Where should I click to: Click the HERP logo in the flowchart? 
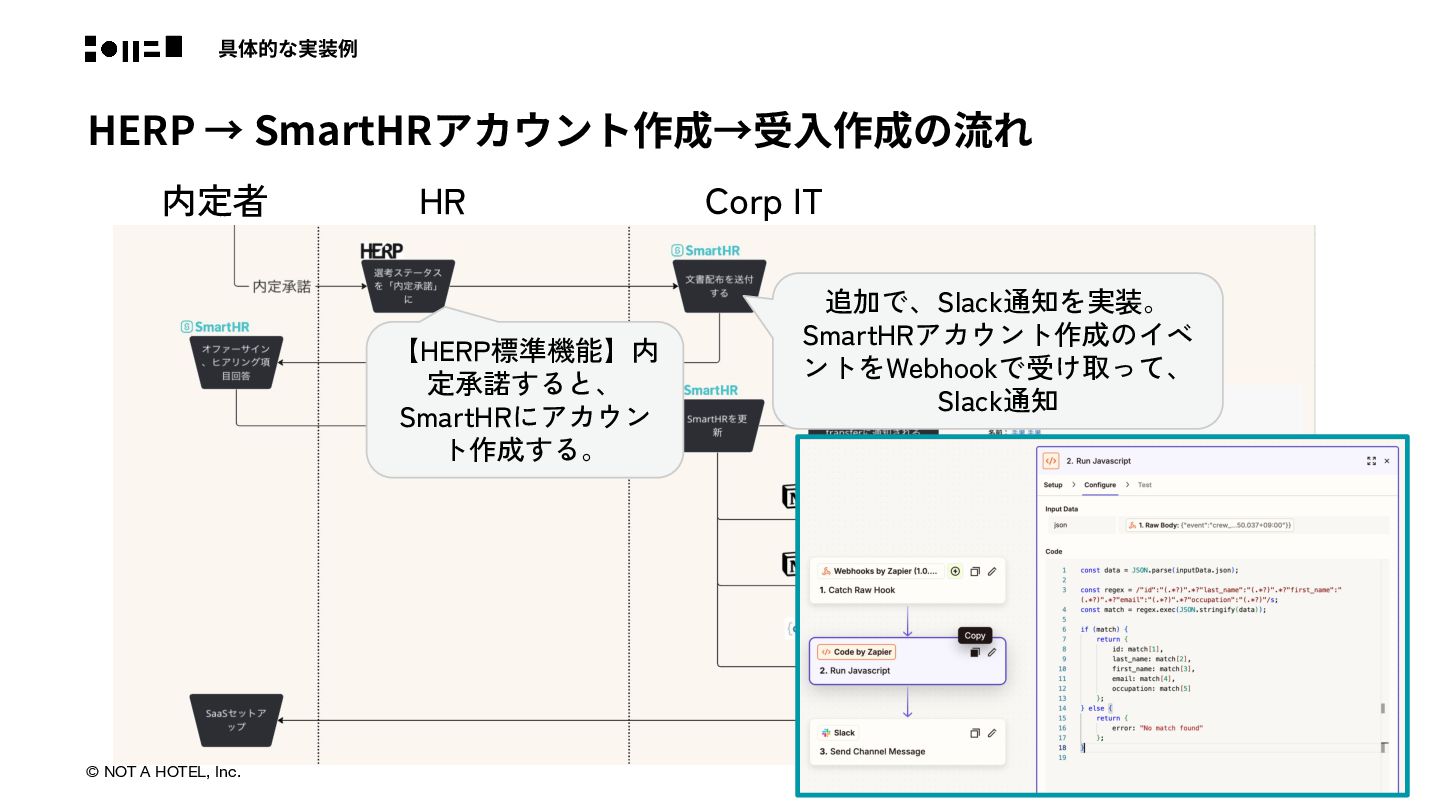tap(382, 251)
